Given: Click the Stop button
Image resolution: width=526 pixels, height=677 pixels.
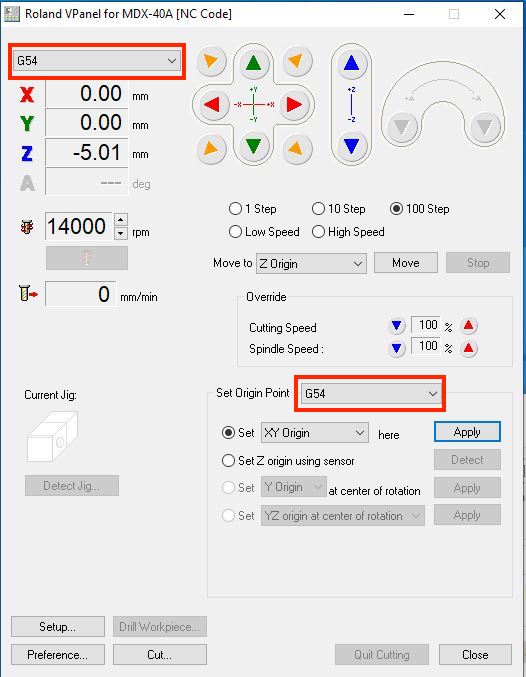Looking at the screenshot, I should click(x=478, y=263).
